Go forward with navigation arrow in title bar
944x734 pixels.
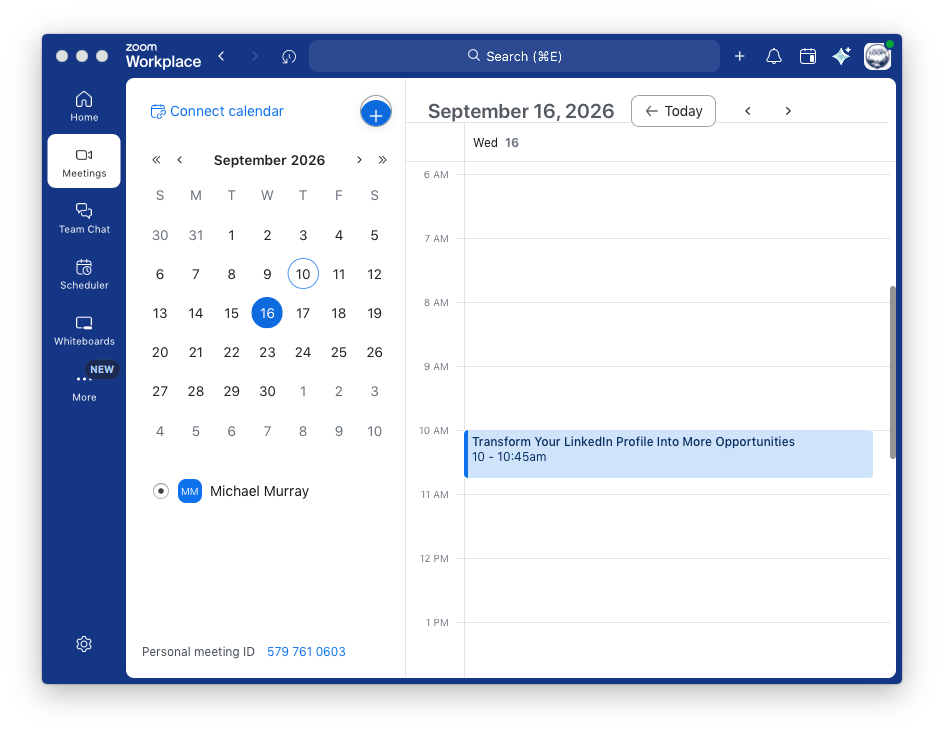coord(255,56)
